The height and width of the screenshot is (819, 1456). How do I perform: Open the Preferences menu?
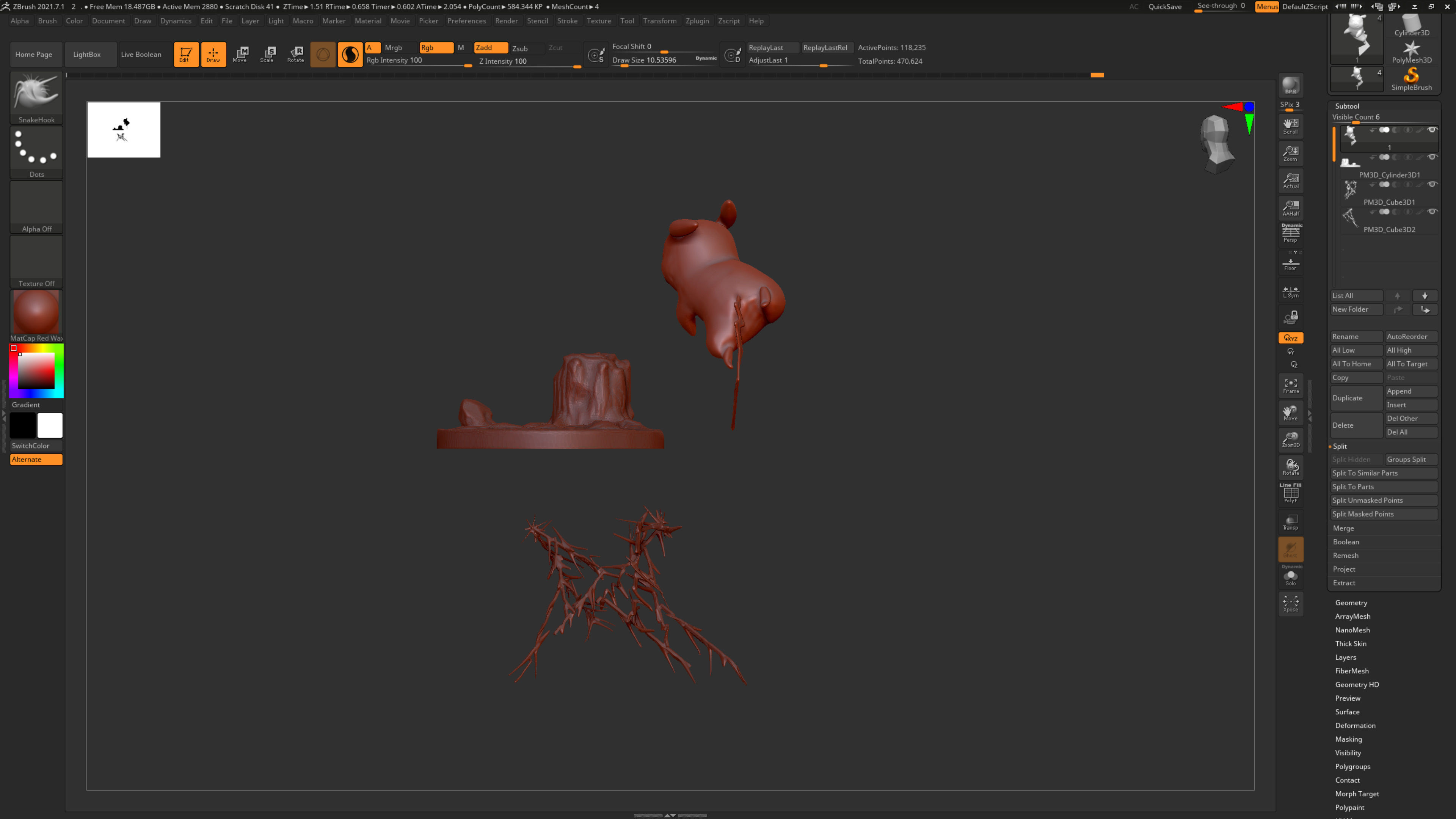[x=466, y=21]
